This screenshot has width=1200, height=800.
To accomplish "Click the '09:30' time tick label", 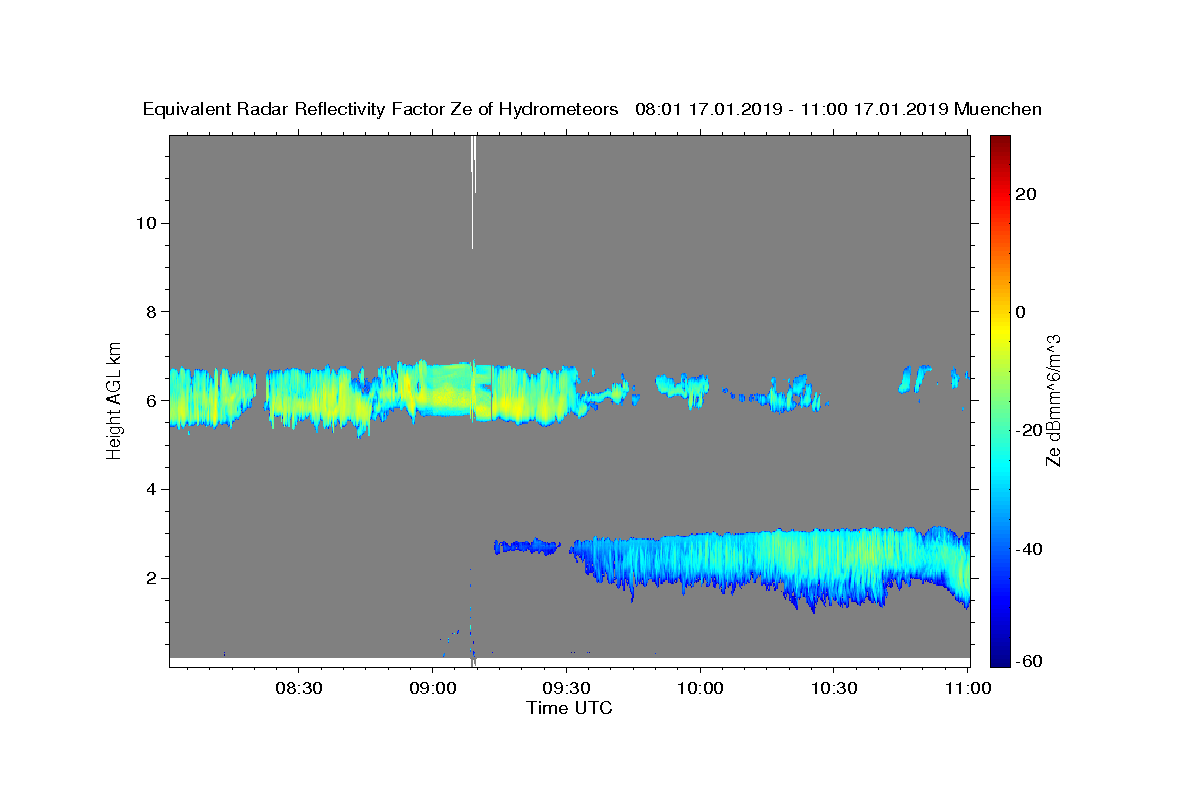I will click(567, 689).
